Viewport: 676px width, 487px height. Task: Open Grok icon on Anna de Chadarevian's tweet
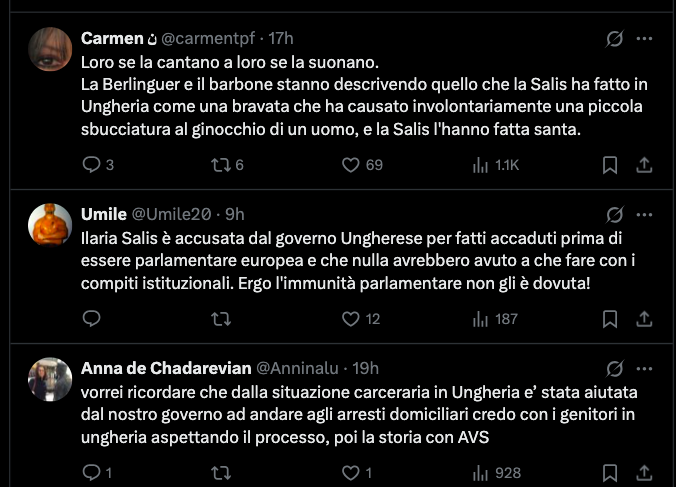coord(615,369)
